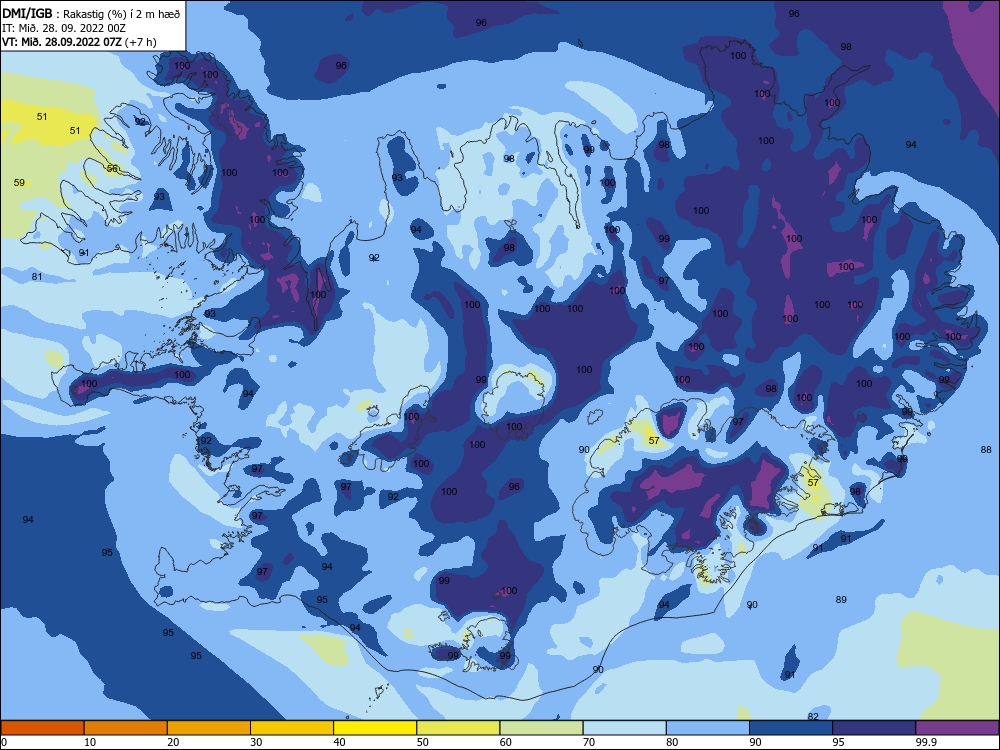Click the light blue 80–90 legend swatch
1000x750 pixels.
coord(708,728)
